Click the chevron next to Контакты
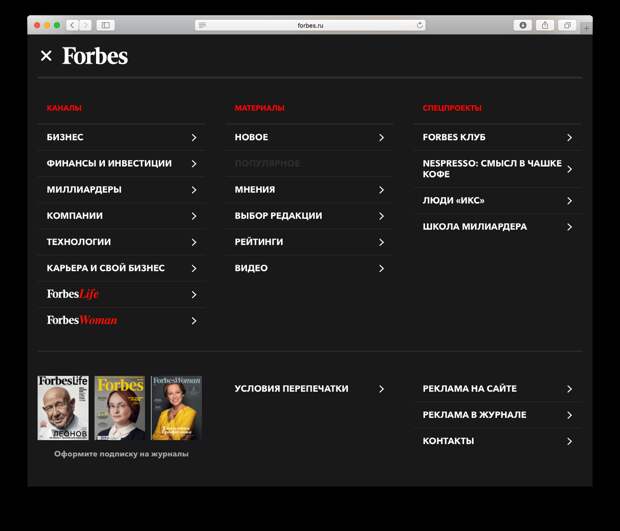The width and height of the screenshot is (620, 531). (569, 441)
